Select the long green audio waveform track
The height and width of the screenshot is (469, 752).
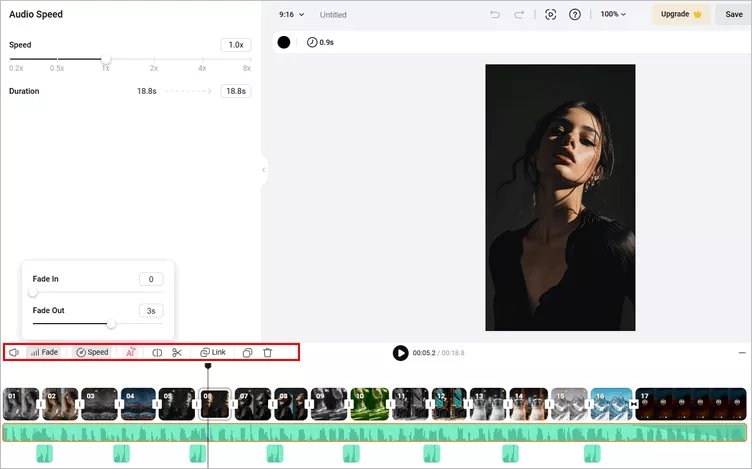pyautogui.click(x=375, y=433)
